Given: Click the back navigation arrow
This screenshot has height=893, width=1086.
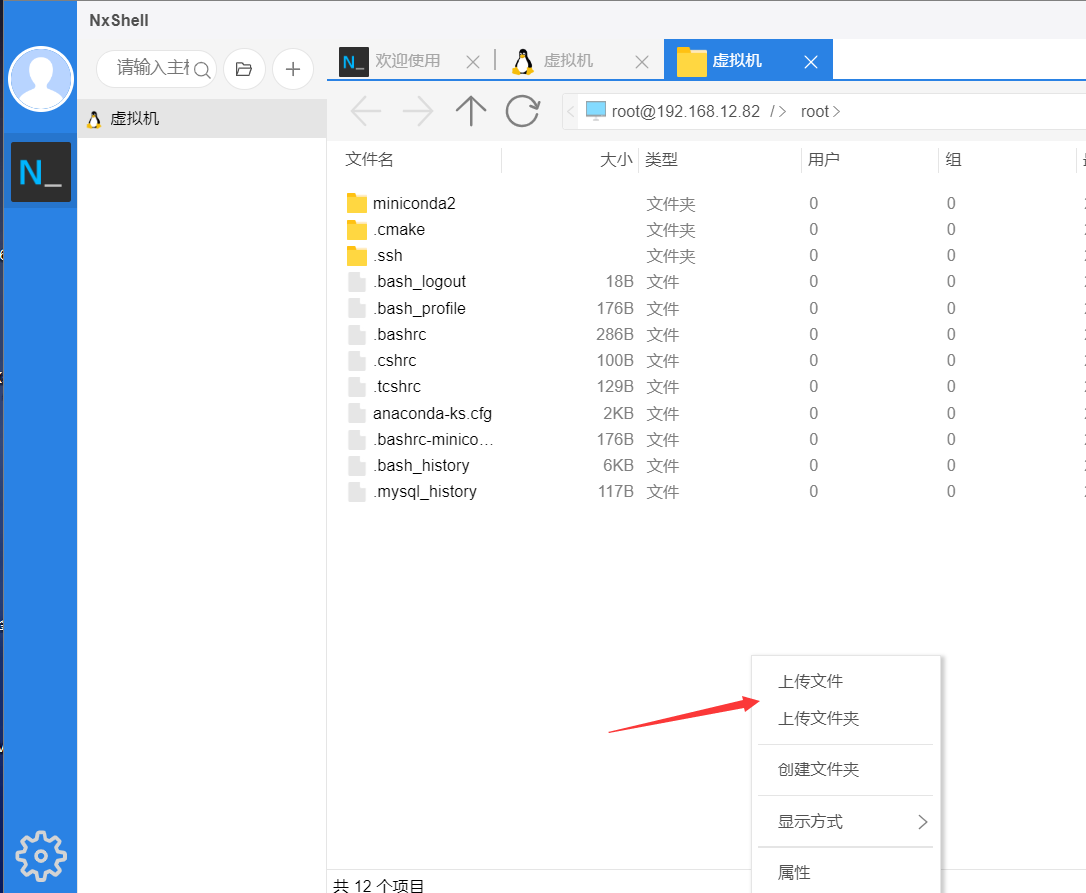Looking at the screenshot, I should pyautogui.click(x=366, y=111).
